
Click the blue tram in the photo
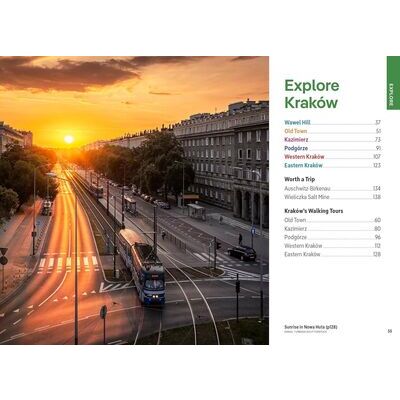click(x=142, y=266)
